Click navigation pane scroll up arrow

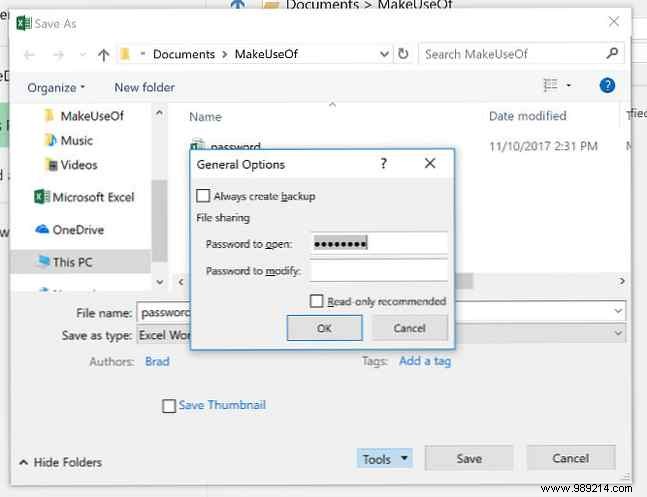click(x=160, y=113)
